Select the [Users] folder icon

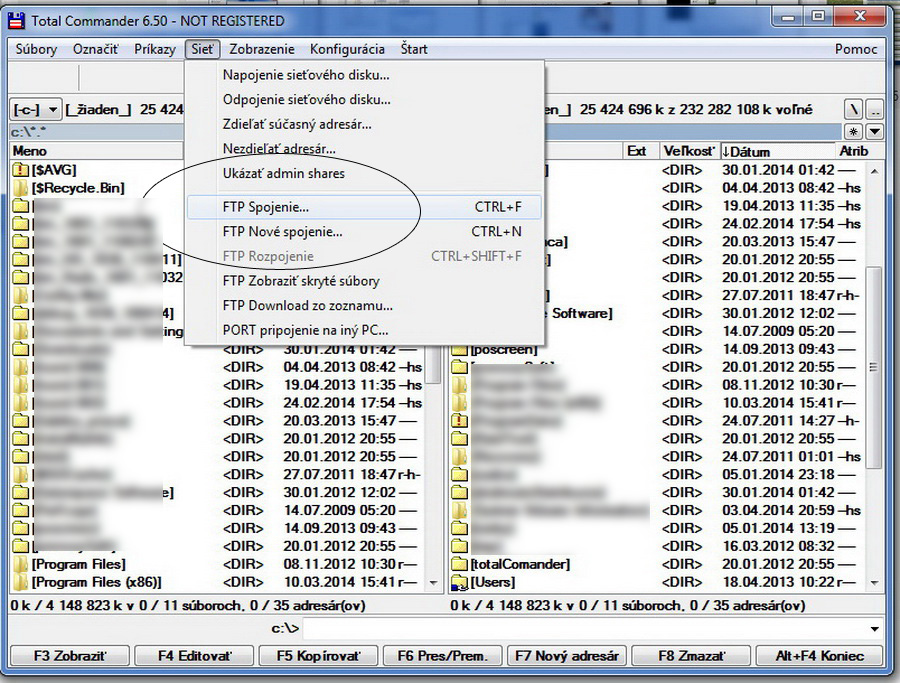click(x=459, y=582)
